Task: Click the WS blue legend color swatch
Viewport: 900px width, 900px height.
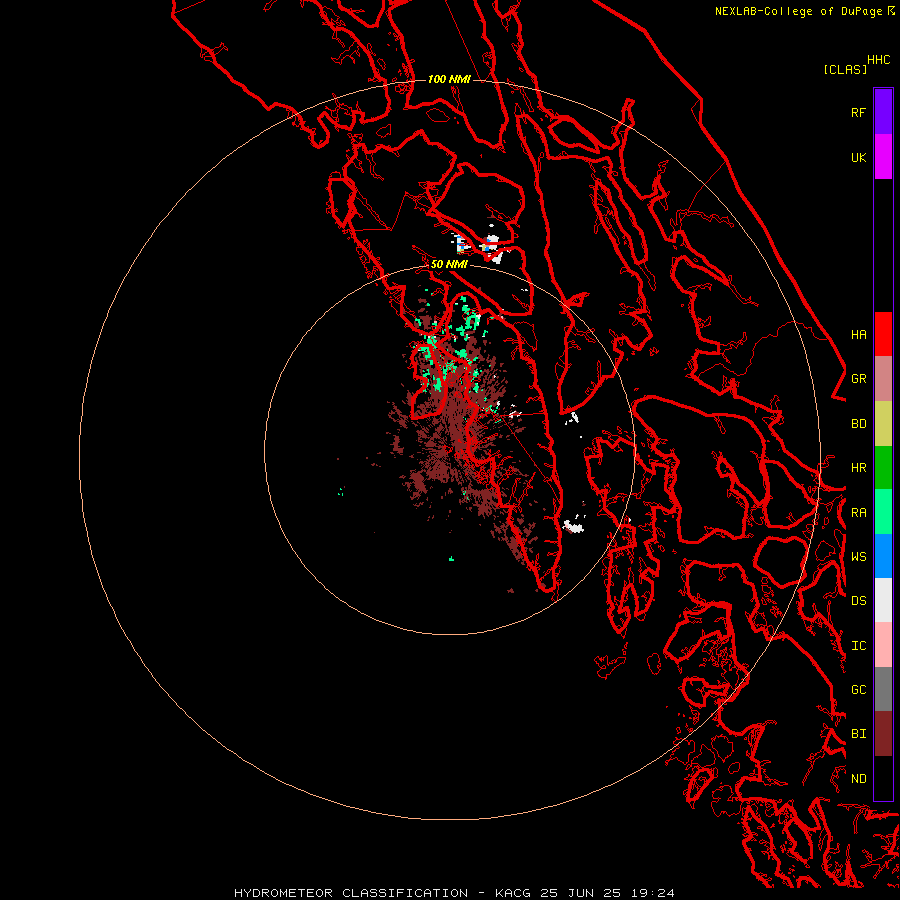Action: (x=883, y=556)
